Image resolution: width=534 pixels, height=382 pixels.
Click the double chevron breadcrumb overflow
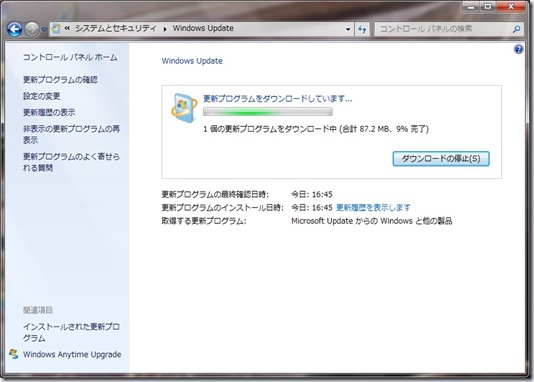[x=67, y=29]
